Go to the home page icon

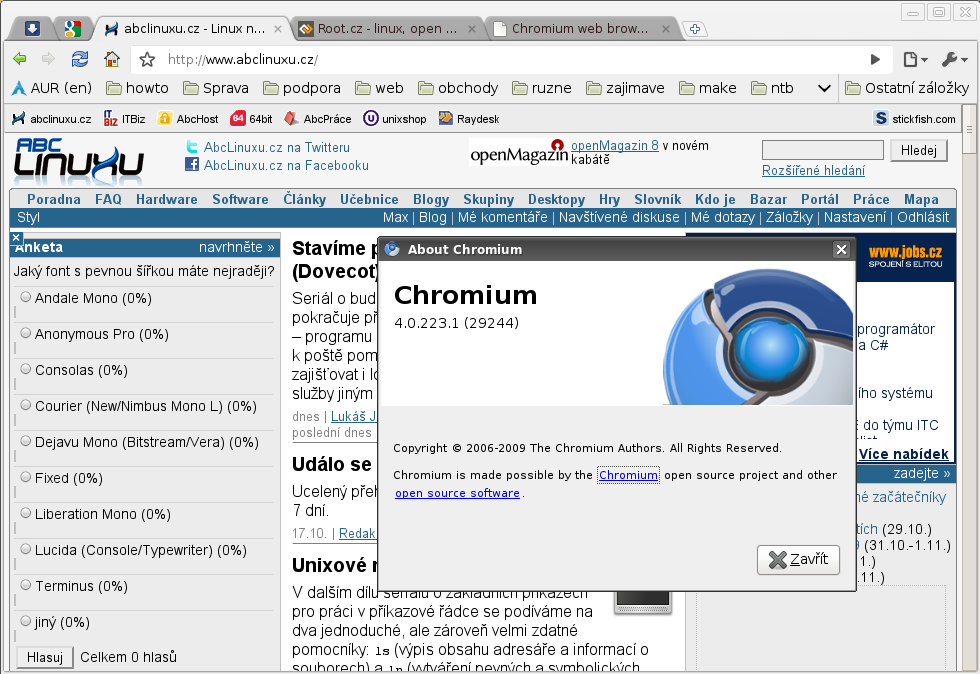[112, 59]
